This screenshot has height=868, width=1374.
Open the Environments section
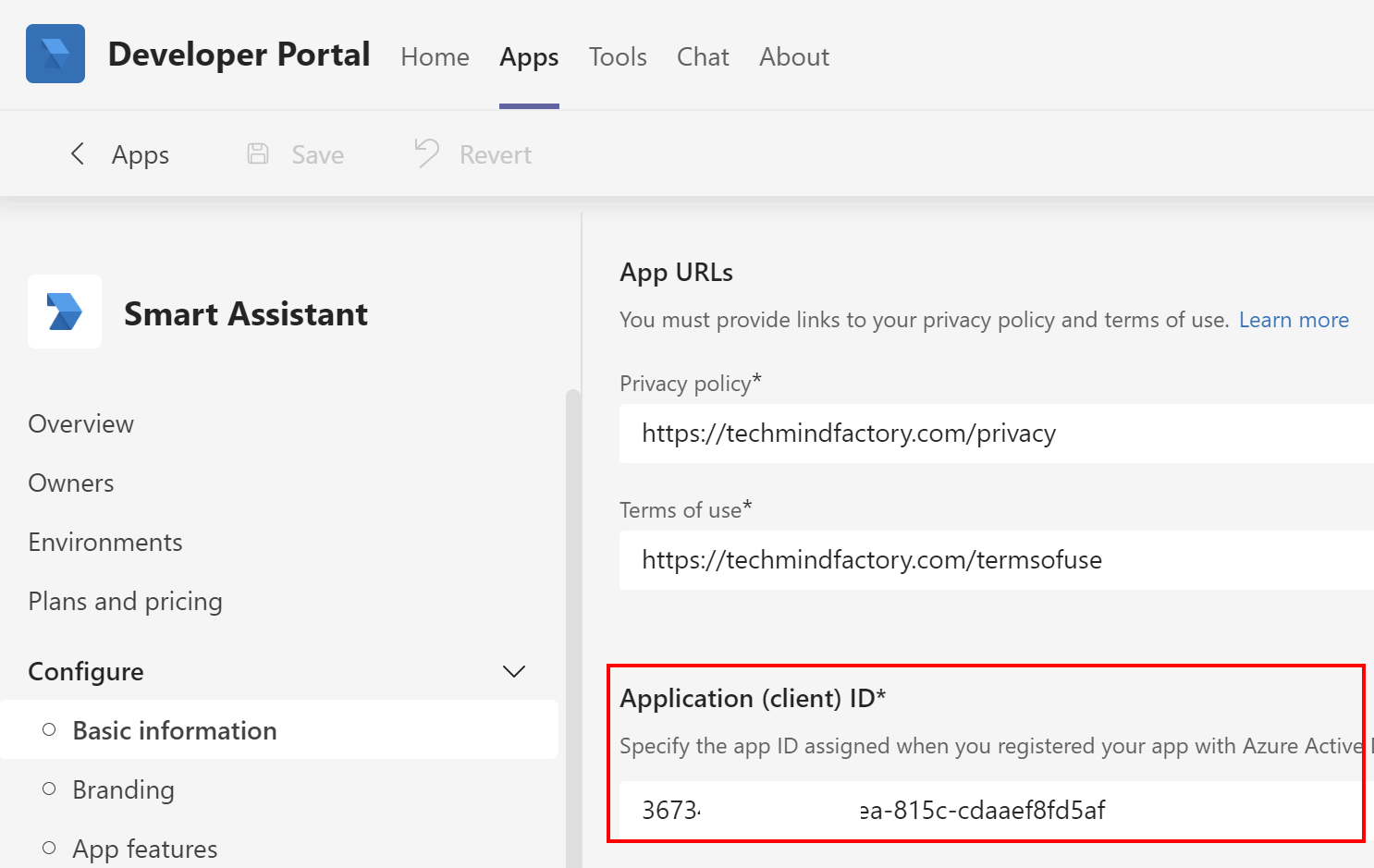click(105, 542)
